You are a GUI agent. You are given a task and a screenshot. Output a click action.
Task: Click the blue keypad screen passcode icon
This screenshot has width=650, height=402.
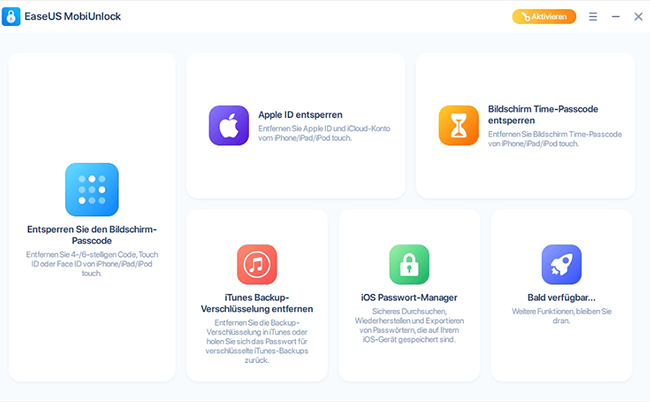click(x=92, y=189)
